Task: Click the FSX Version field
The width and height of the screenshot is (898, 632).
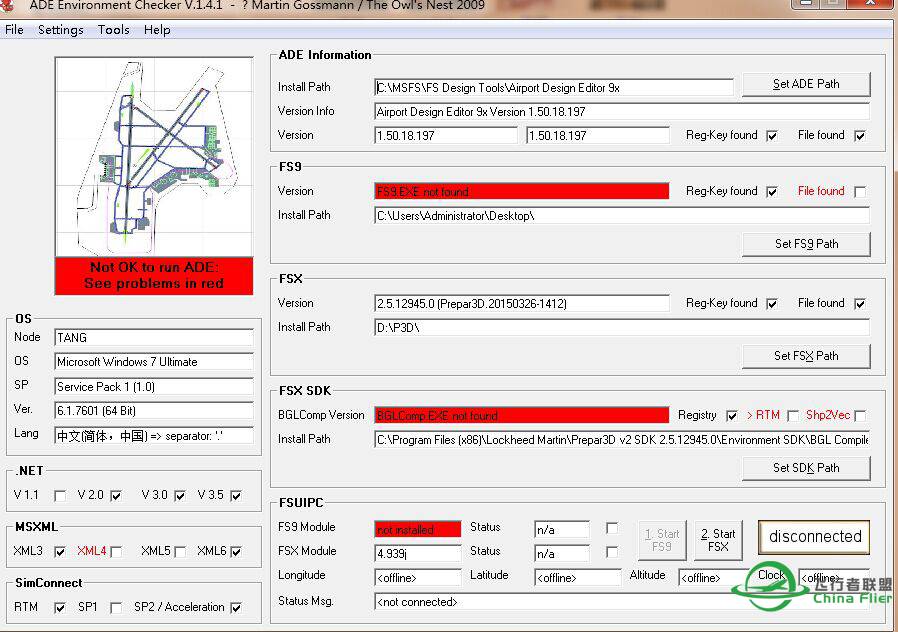Action: (x=522, y=303)
